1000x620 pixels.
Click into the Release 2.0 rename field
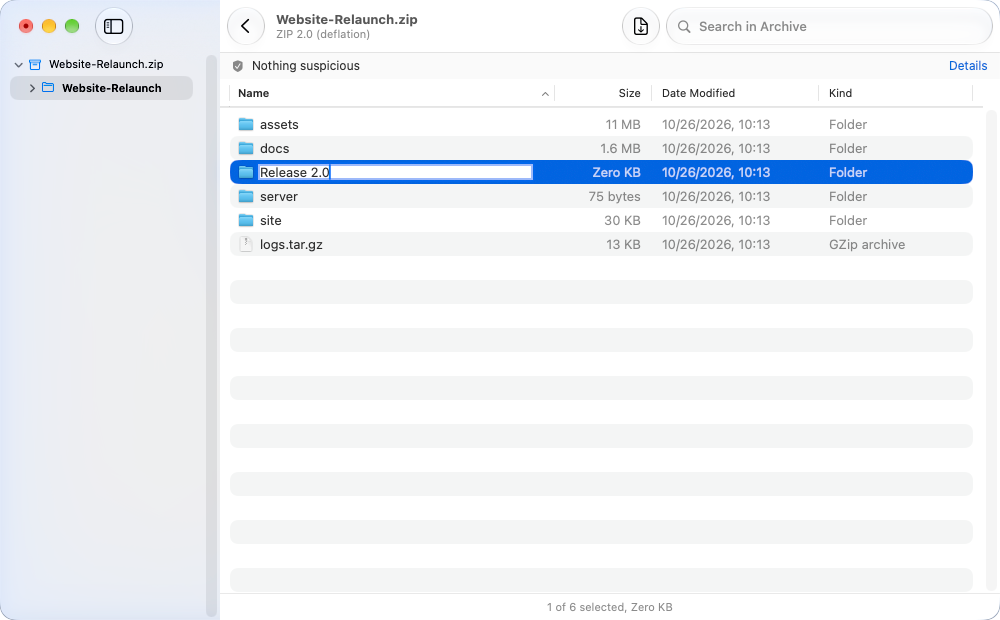coord(395,172)
